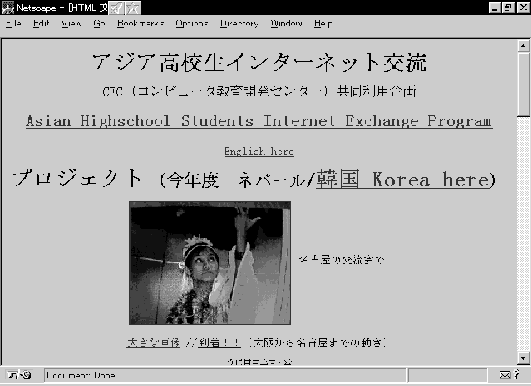Follow the Asian Highschool Students Internet Exchange Program link
Screen dimensions: 531x386
point(259,121)
